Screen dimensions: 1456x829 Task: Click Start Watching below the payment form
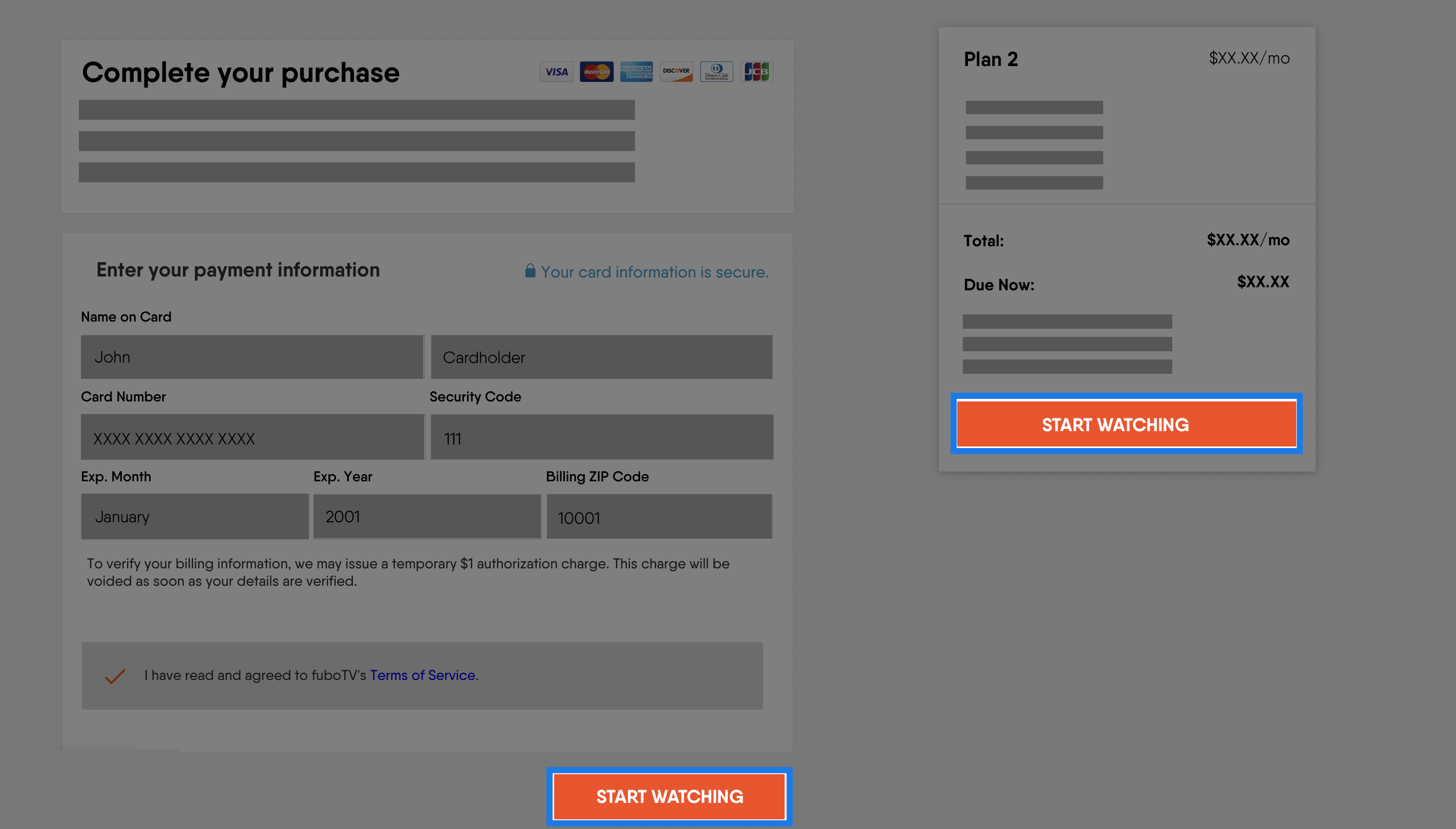(670, 797)
